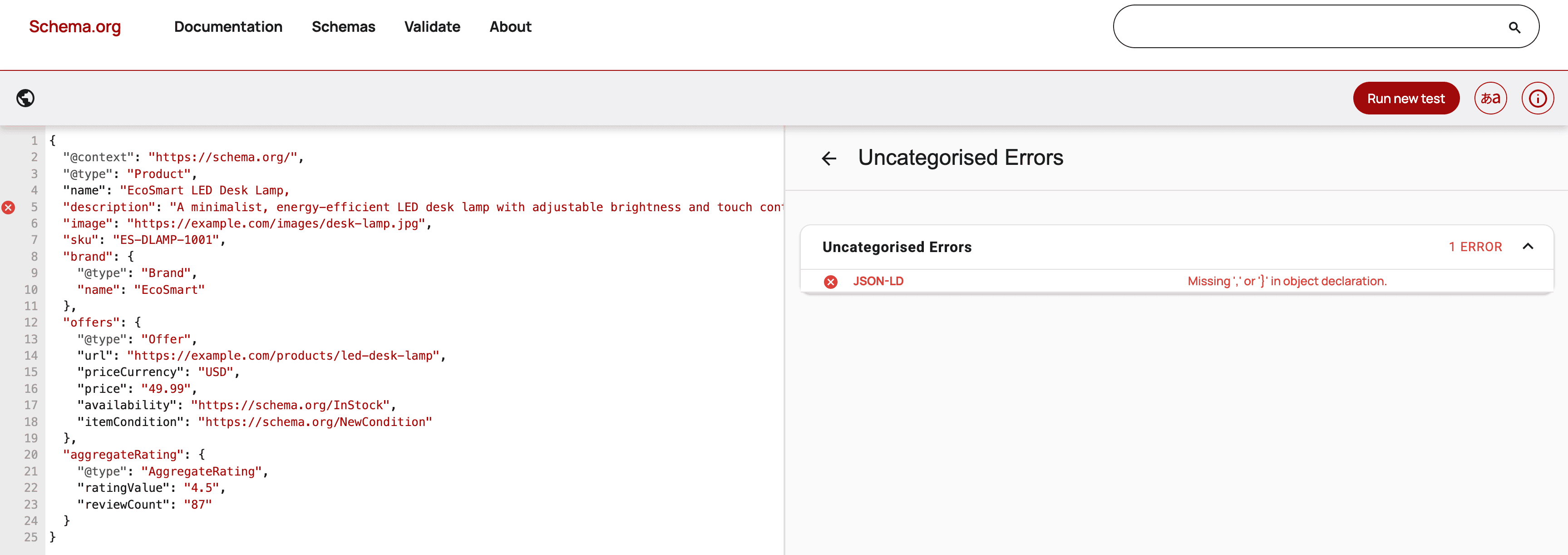
Task: Select the JSON-LD error row
Action: pyautogui.click(x=1177, y=282)
